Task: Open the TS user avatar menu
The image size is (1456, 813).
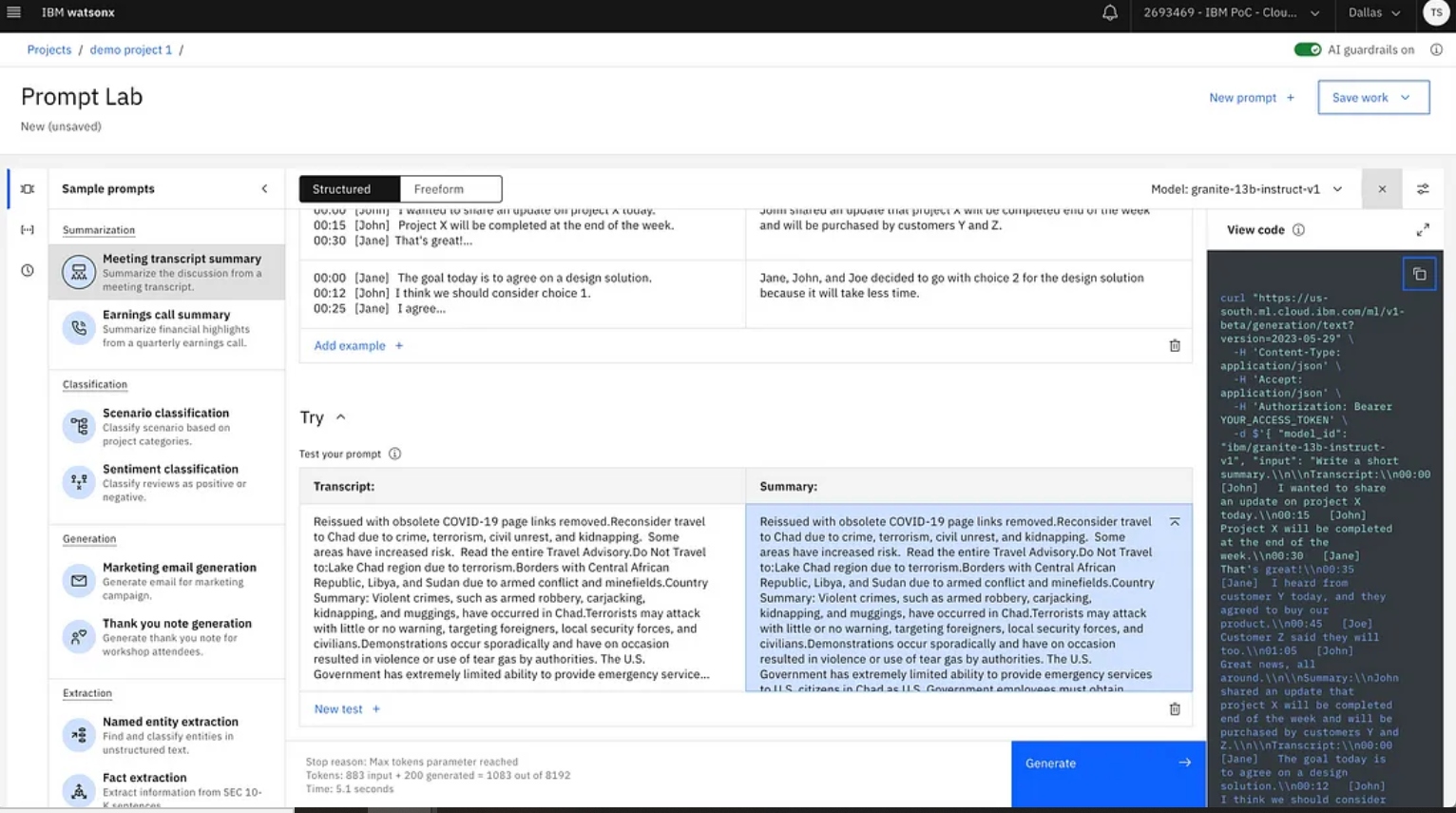Action: coord(1436,12)
